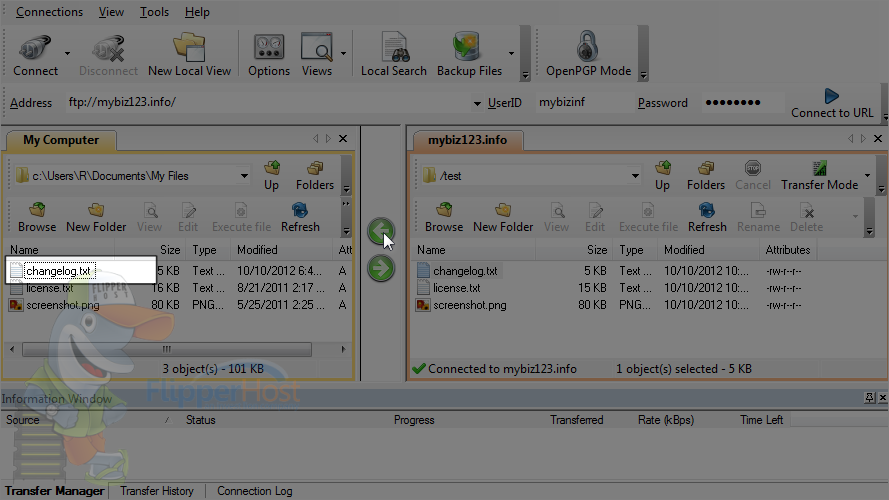This screenshot has width=889, height=500.
Task: Click Connect to URL
Action: pos(832,103)
